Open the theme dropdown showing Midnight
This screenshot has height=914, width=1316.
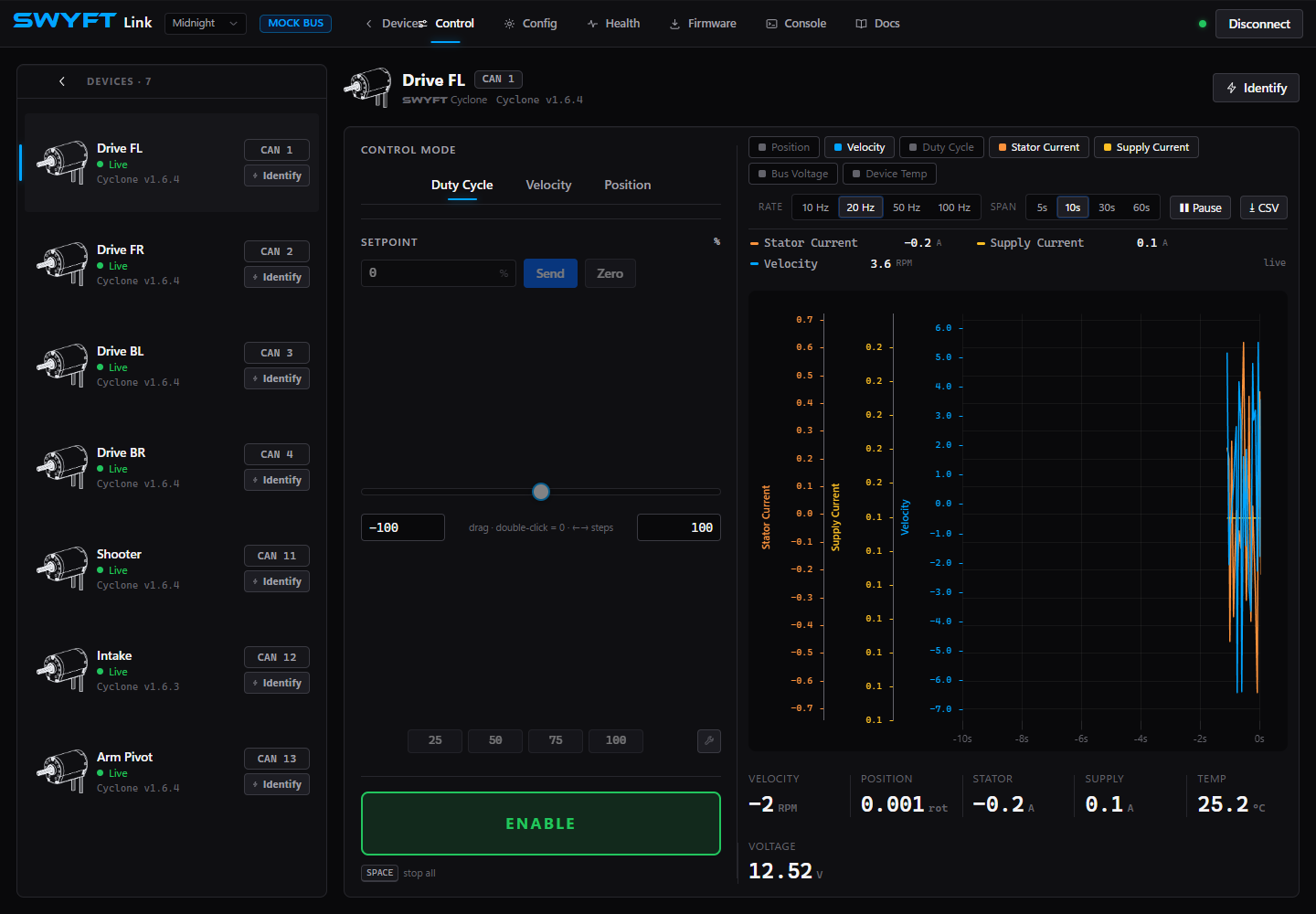206,23
